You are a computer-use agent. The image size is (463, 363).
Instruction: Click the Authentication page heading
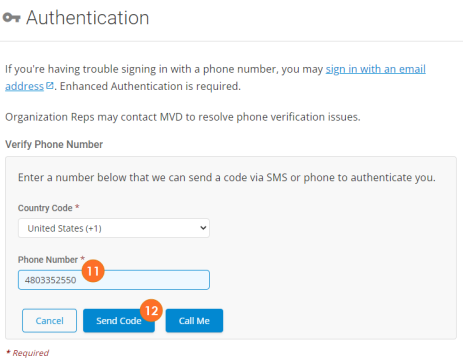pyautogui.click(x=88, y=18)
